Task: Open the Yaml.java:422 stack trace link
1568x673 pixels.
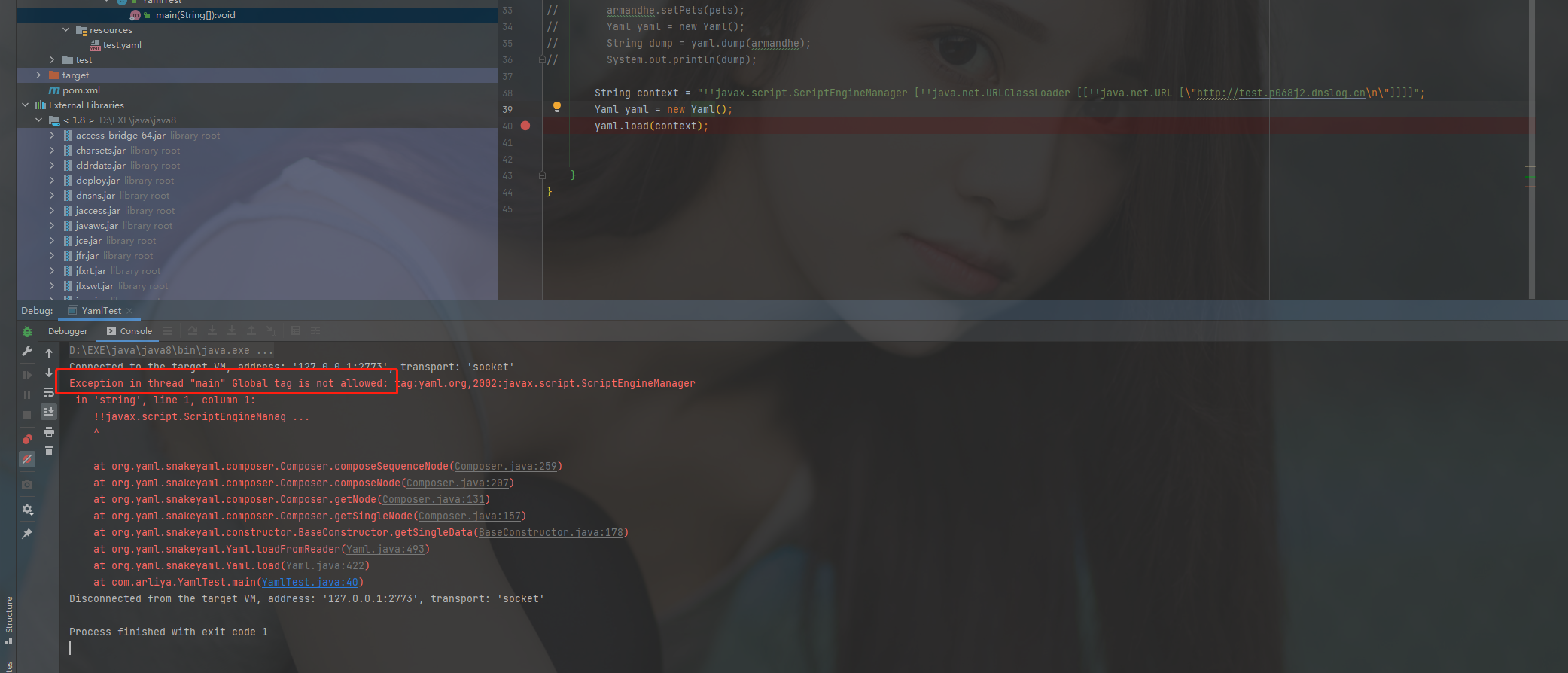Action: 325,566
